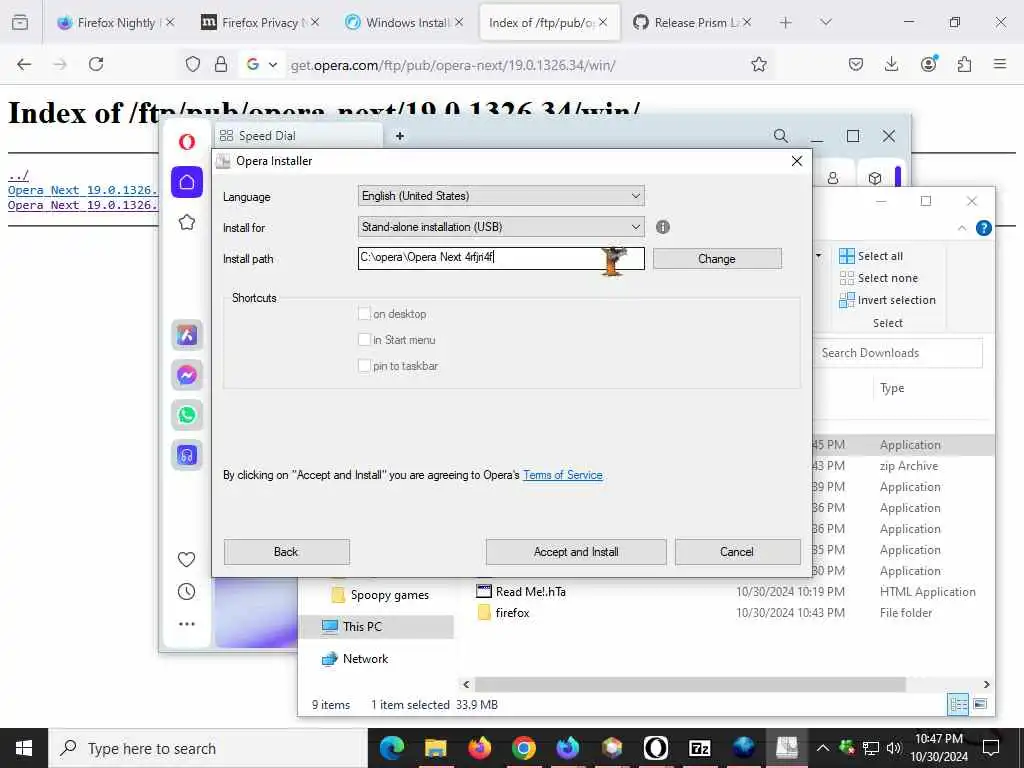
Task: Open music player sidebar icon
Action: [x=187, y=455]
